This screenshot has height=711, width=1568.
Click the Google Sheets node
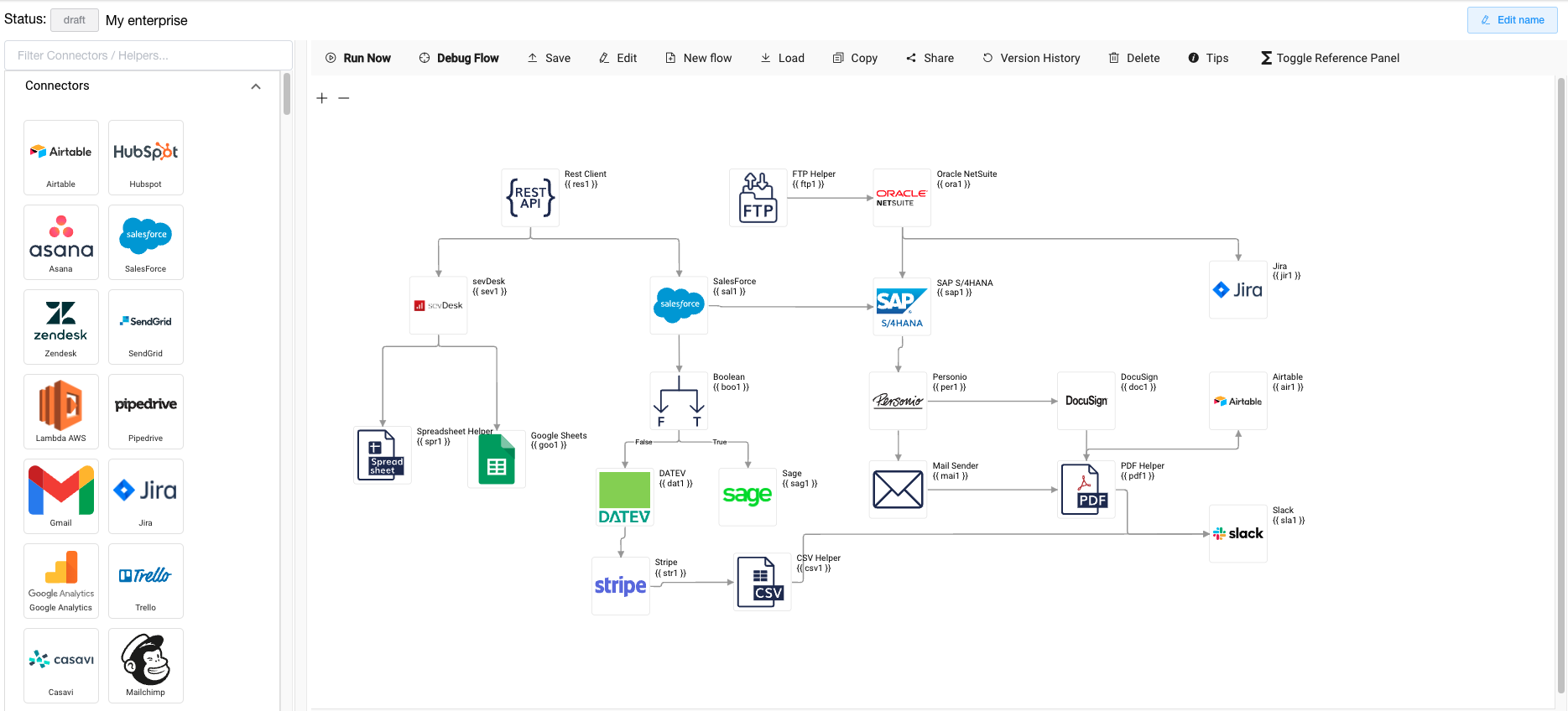(497, 459)
